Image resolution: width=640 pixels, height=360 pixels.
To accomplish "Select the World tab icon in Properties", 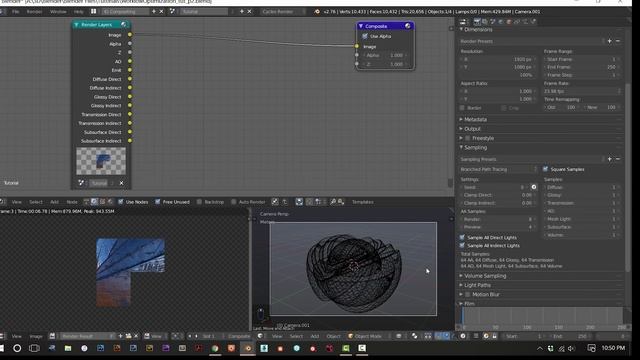I will tap(501, 21).
